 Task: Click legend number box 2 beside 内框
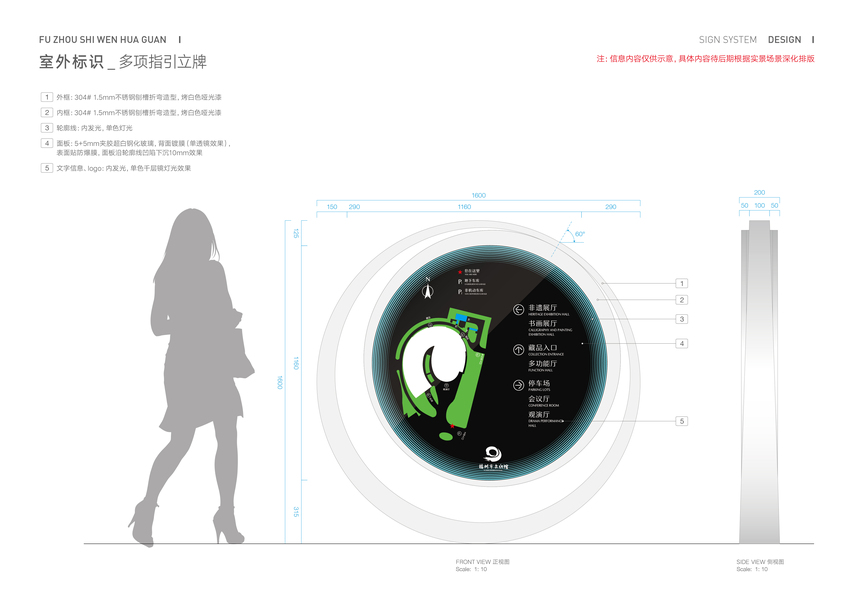(x=47, y=112)
